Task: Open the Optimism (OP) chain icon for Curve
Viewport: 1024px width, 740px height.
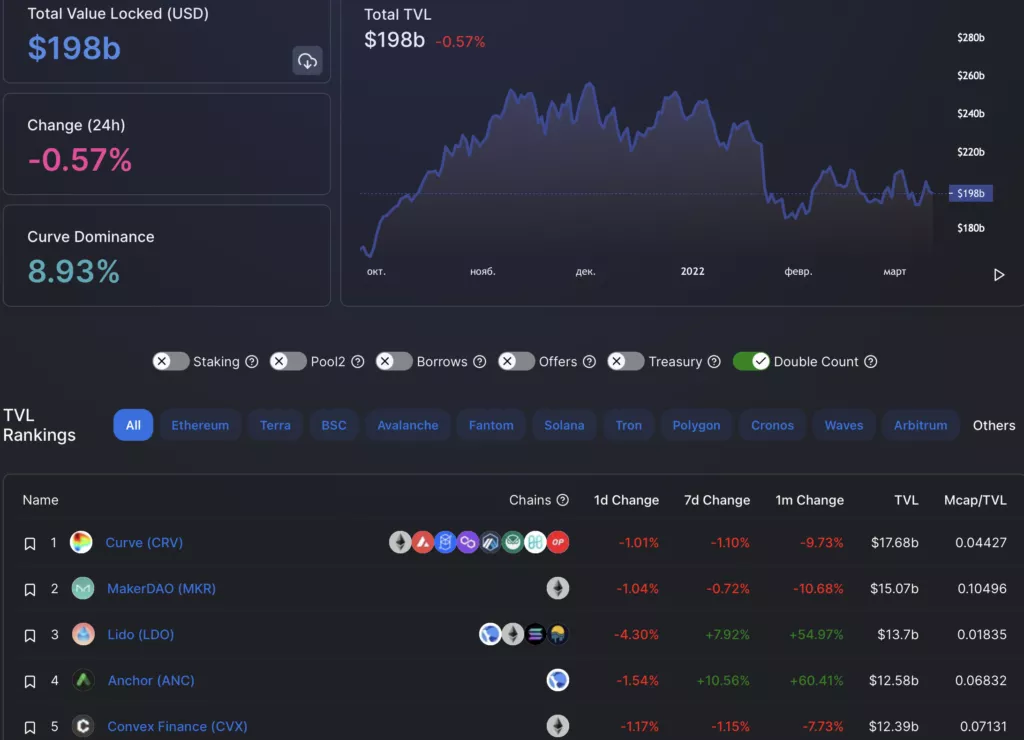Action: [558, 541]
